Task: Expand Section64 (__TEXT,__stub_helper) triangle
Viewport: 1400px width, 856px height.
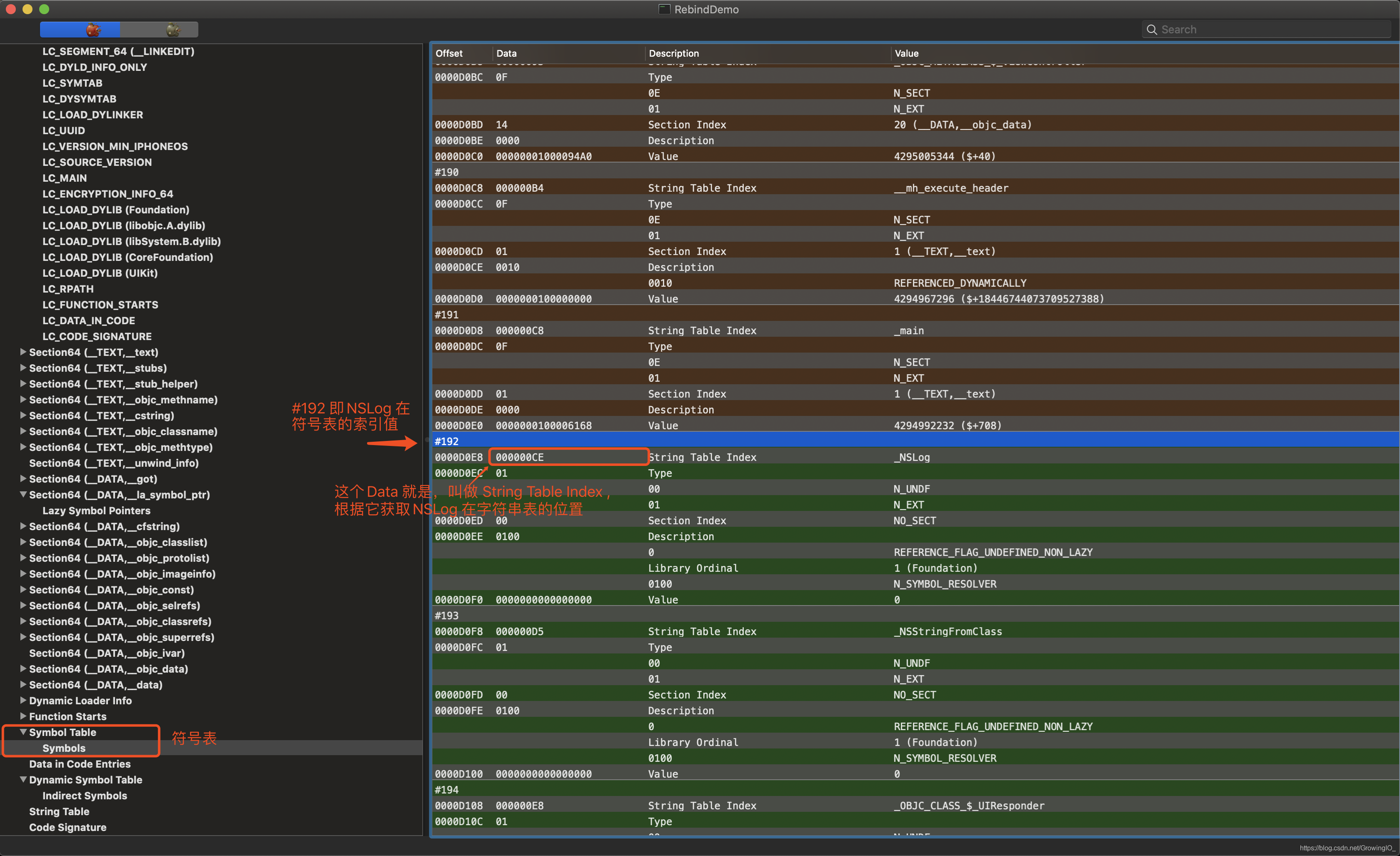Action: point(23,384)
